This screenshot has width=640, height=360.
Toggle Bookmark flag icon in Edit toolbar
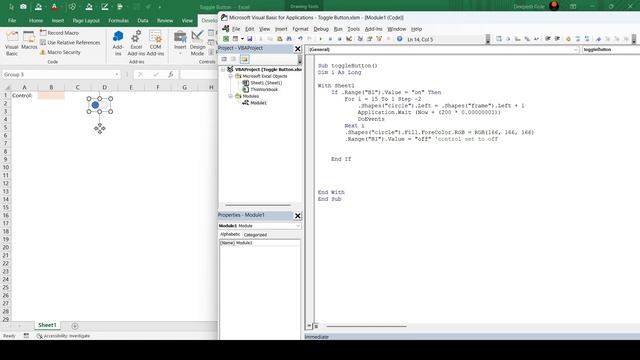(598, 39)
